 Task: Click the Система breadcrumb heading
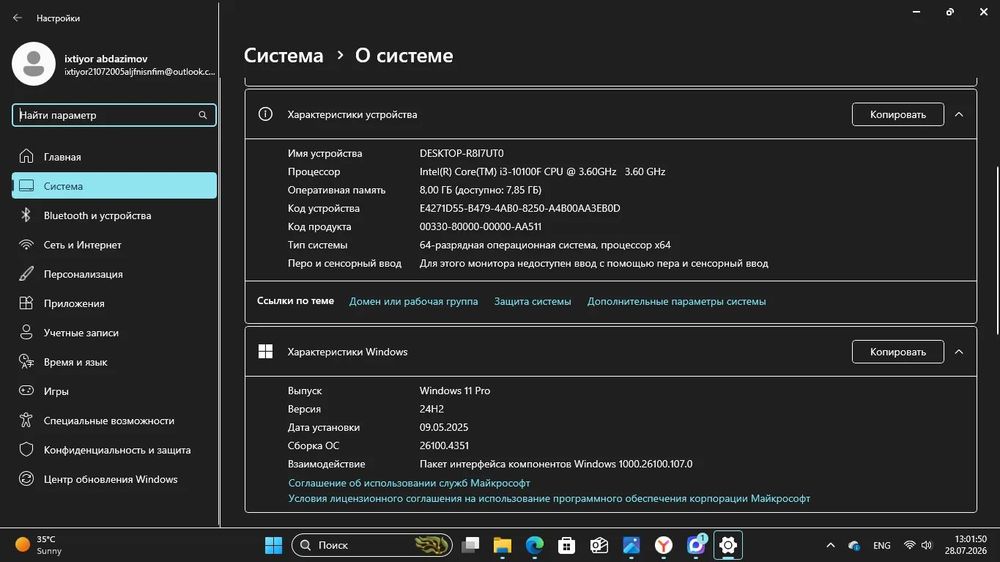[284, 55]
